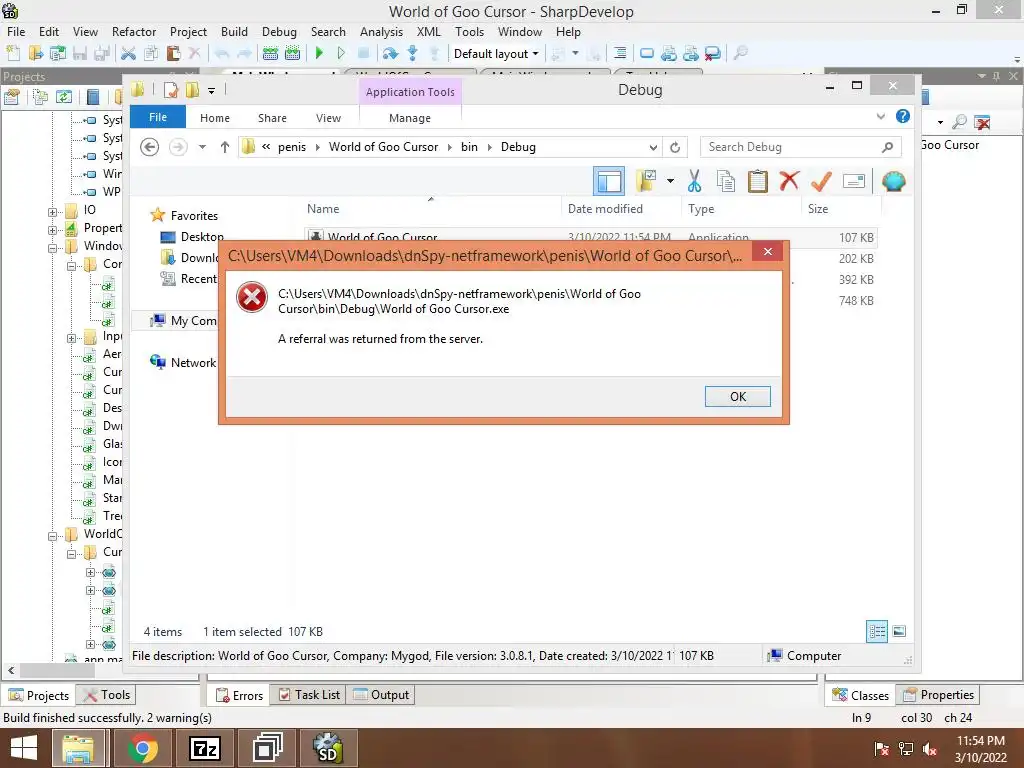Click the Folder options icon in Explorer toolbar
Image resolution: width=1024 pixels, height=768 pixels.
[x=646, y=181]
